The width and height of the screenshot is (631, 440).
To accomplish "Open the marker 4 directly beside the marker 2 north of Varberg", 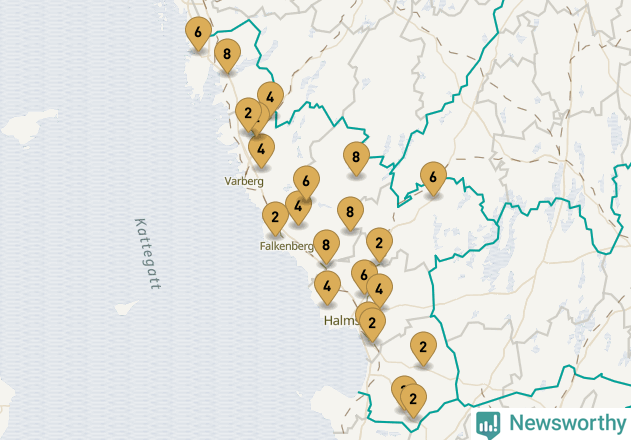I will 270,97.
